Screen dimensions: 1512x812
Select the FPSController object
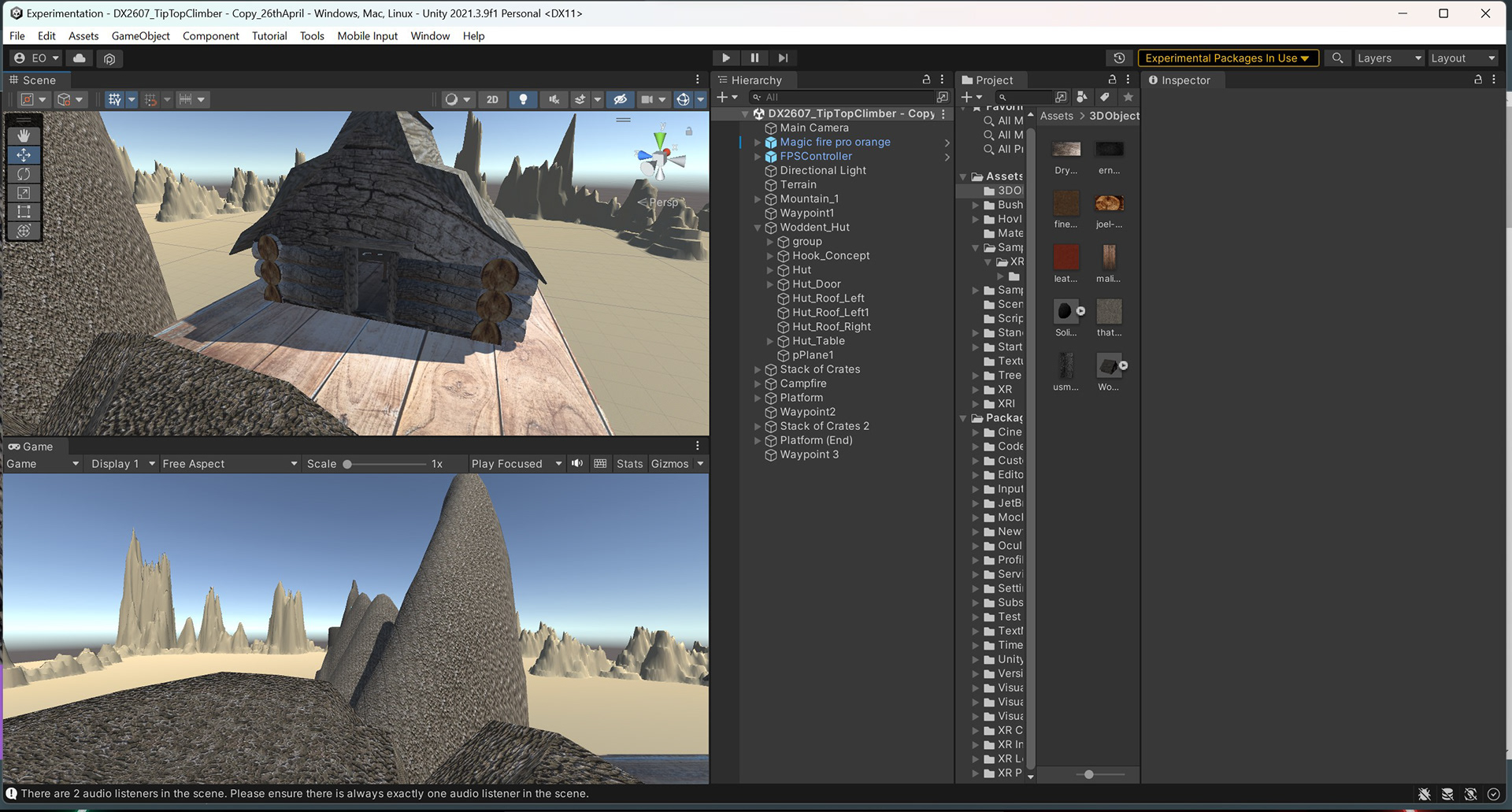[x=816, y=156]
